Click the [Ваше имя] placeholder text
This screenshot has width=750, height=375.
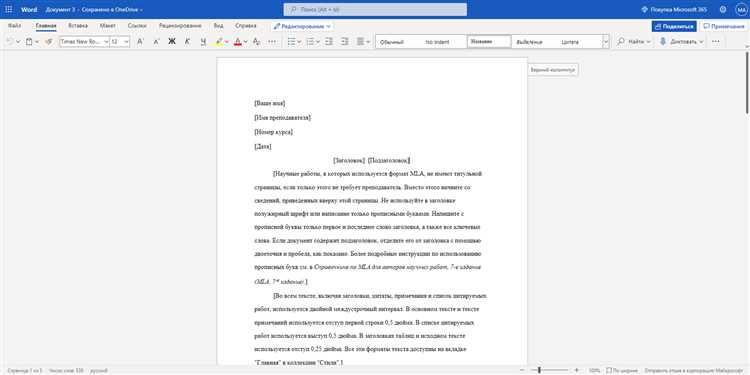point(270,103)
